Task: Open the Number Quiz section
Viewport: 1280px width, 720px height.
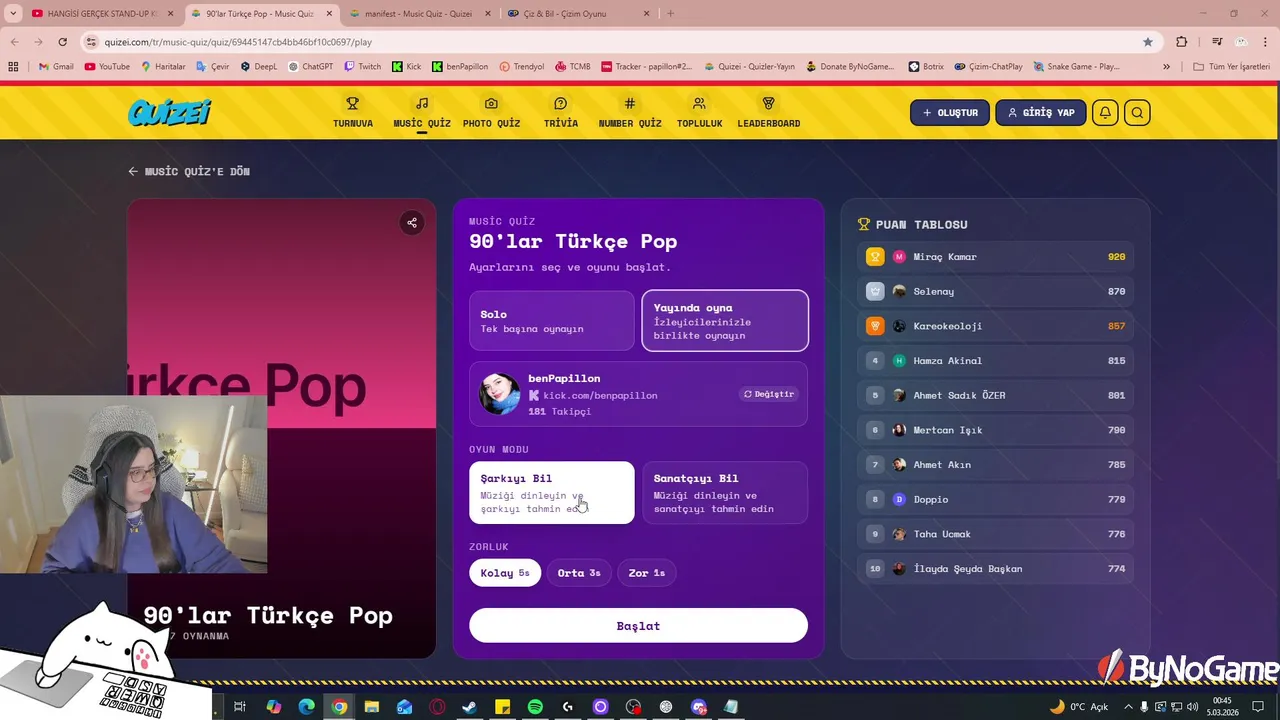Action: (630, 112)
